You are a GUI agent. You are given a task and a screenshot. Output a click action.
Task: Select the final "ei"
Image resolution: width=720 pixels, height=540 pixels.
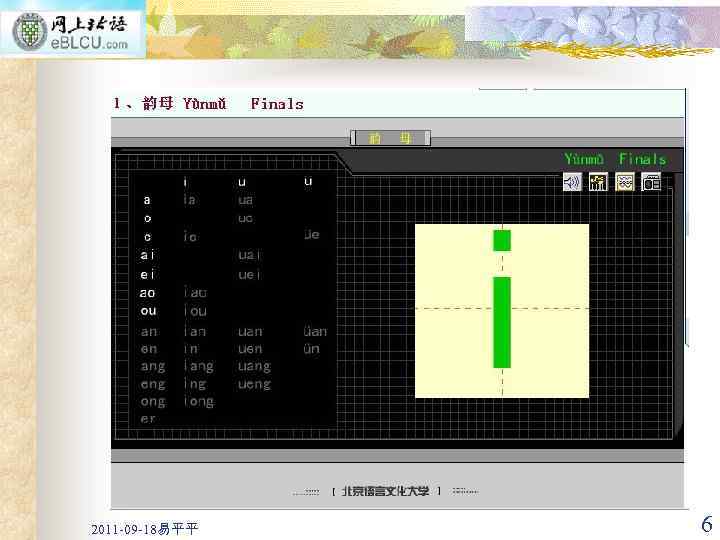(147, 275)
